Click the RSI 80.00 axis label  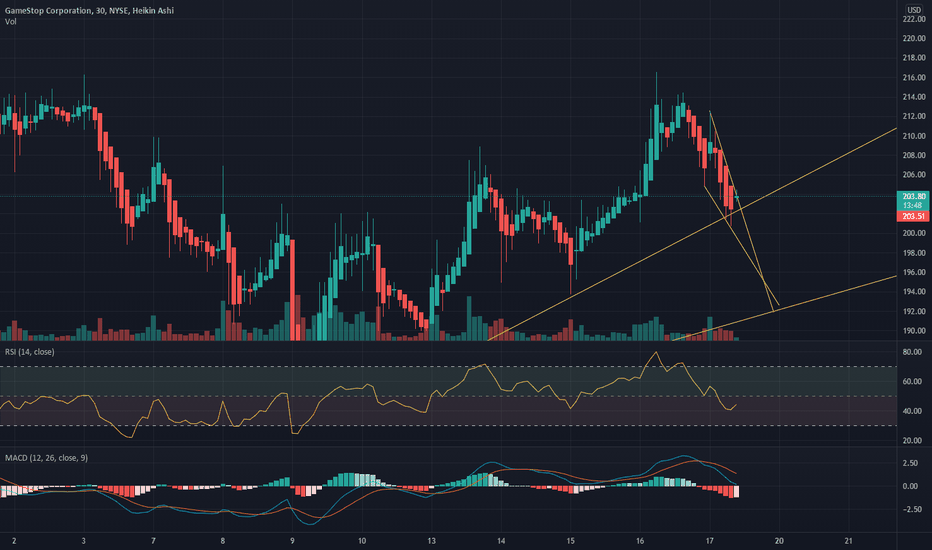(912, 352)
